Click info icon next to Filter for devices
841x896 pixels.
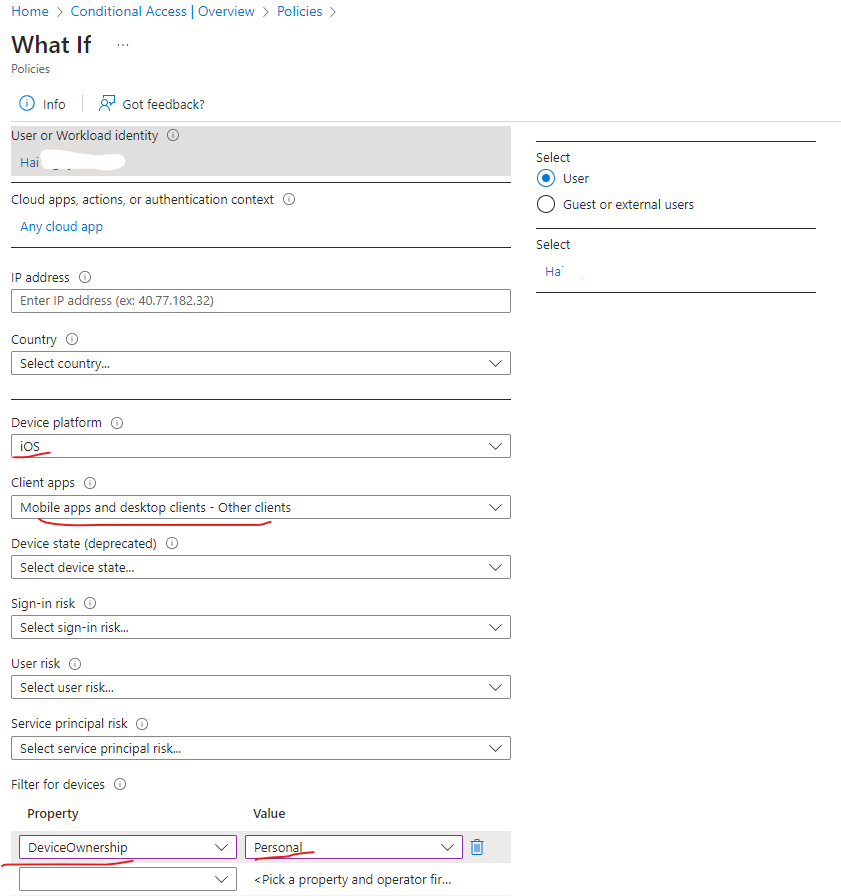tap(121, 784)
